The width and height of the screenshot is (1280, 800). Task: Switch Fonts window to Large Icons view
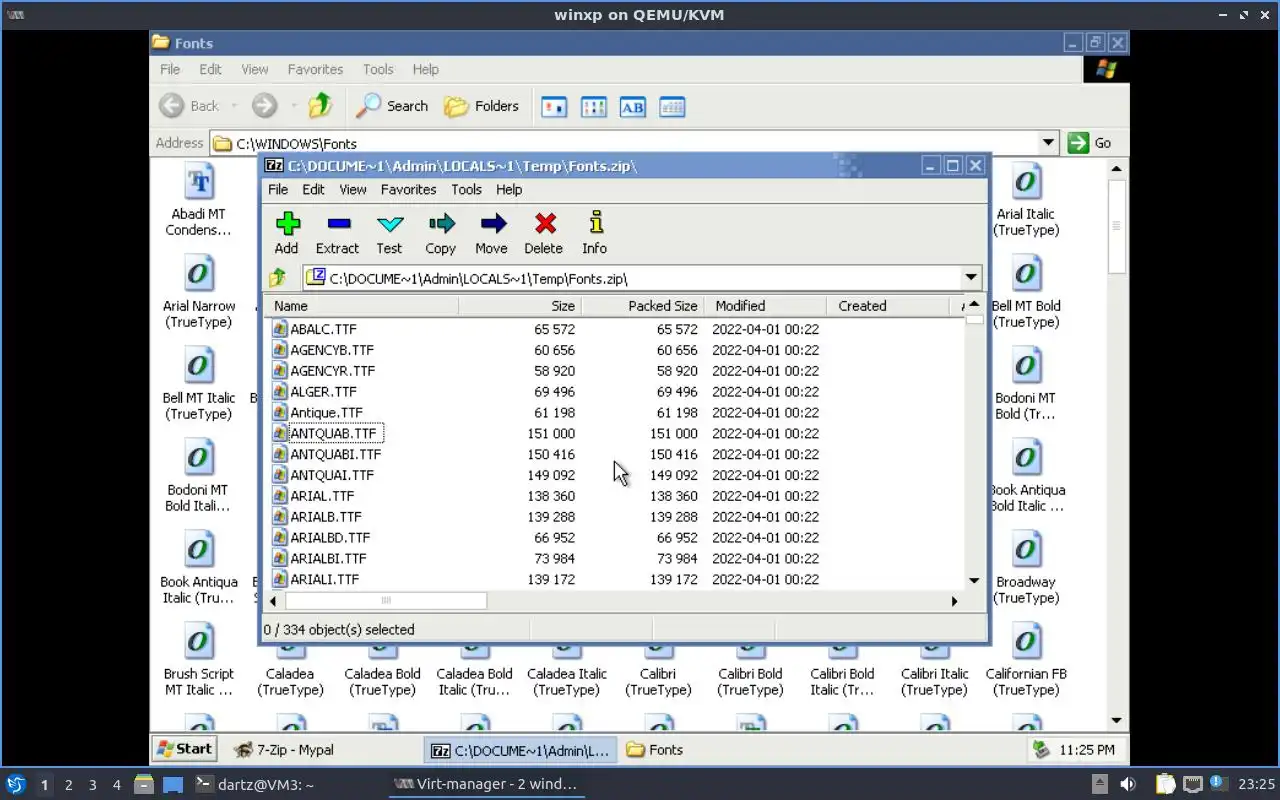(554, 107)
